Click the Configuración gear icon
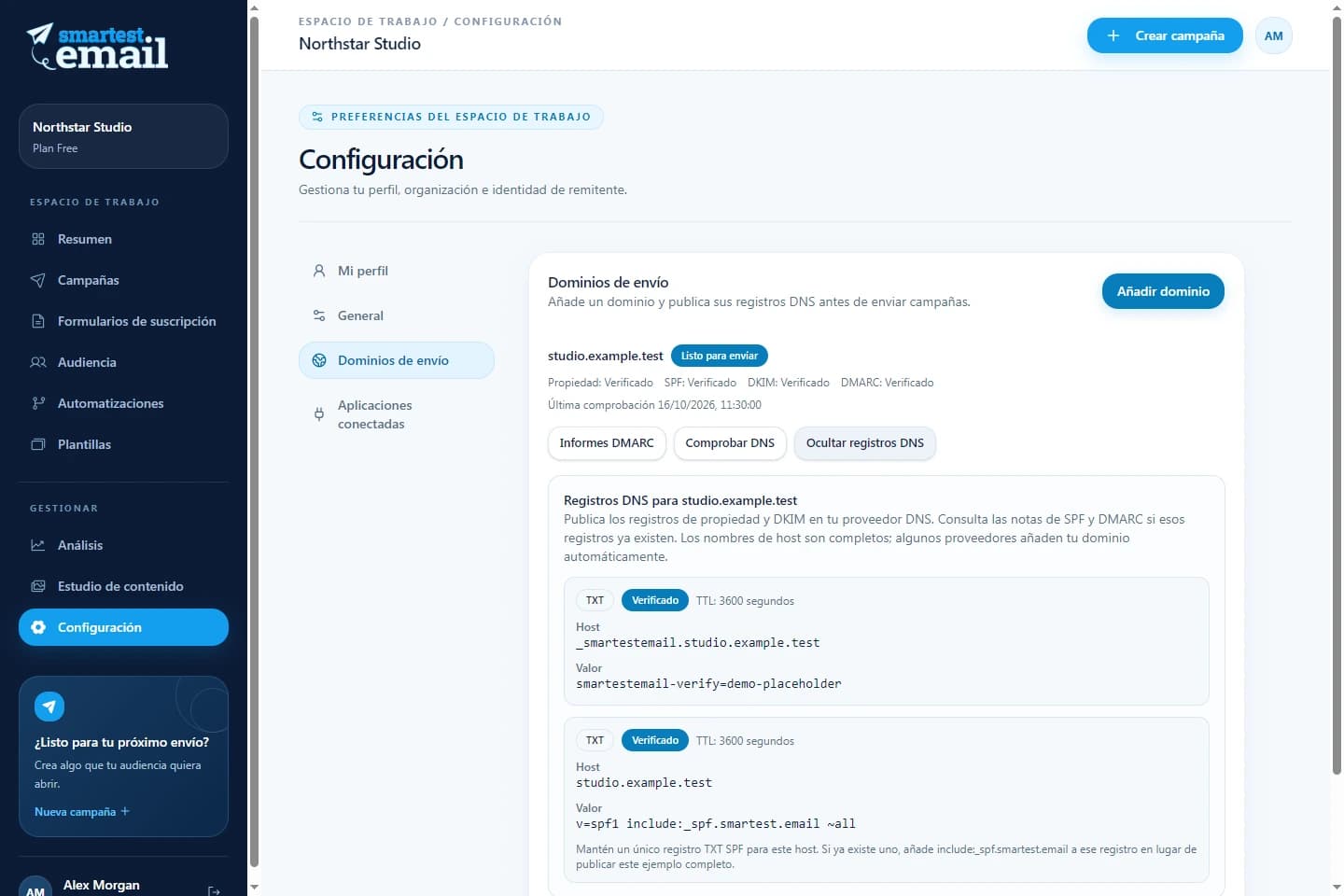This screenshot has width=1344, height=896. (38, 627)
